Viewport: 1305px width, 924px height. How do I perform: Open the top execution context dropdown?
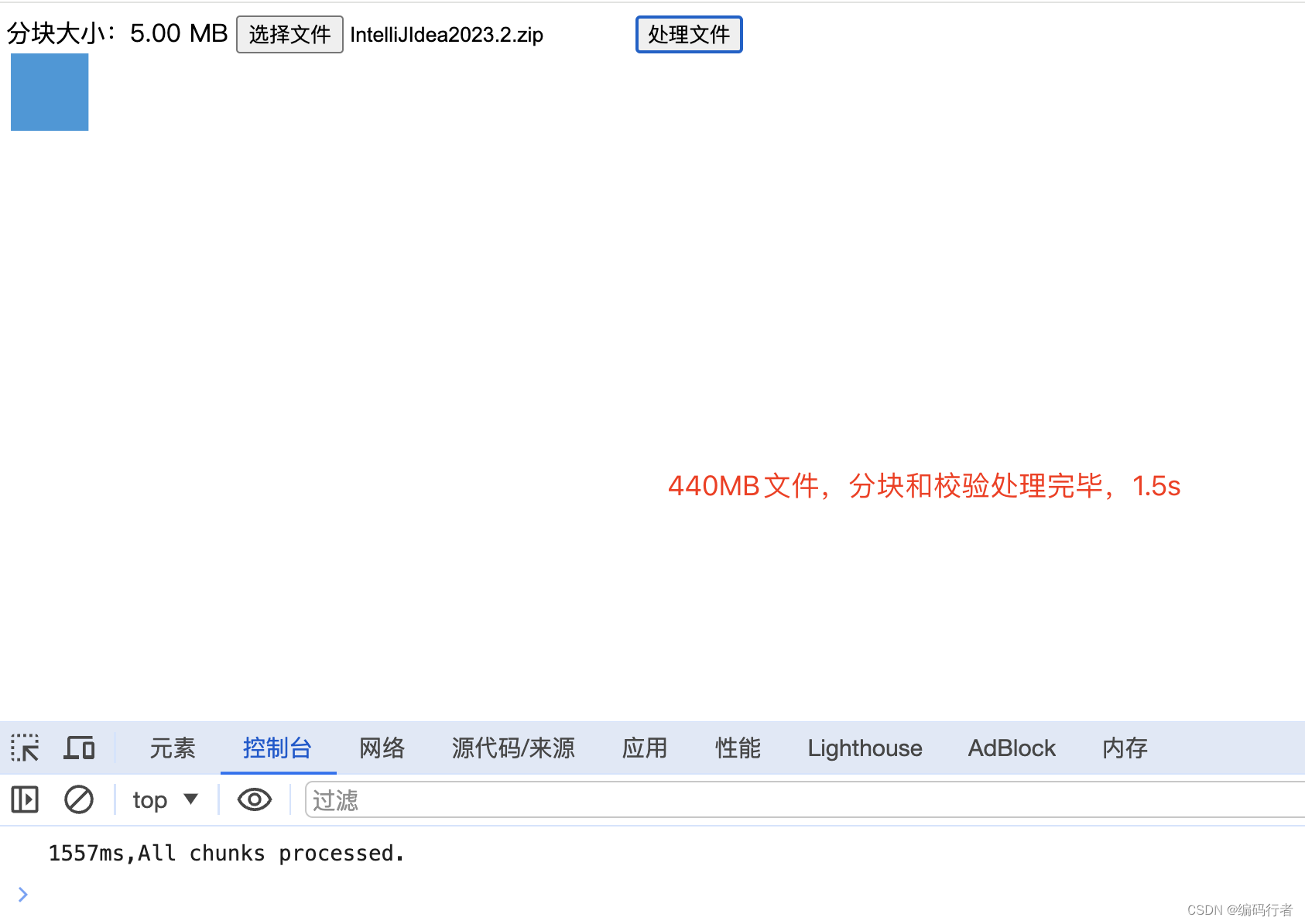[163, 799]
